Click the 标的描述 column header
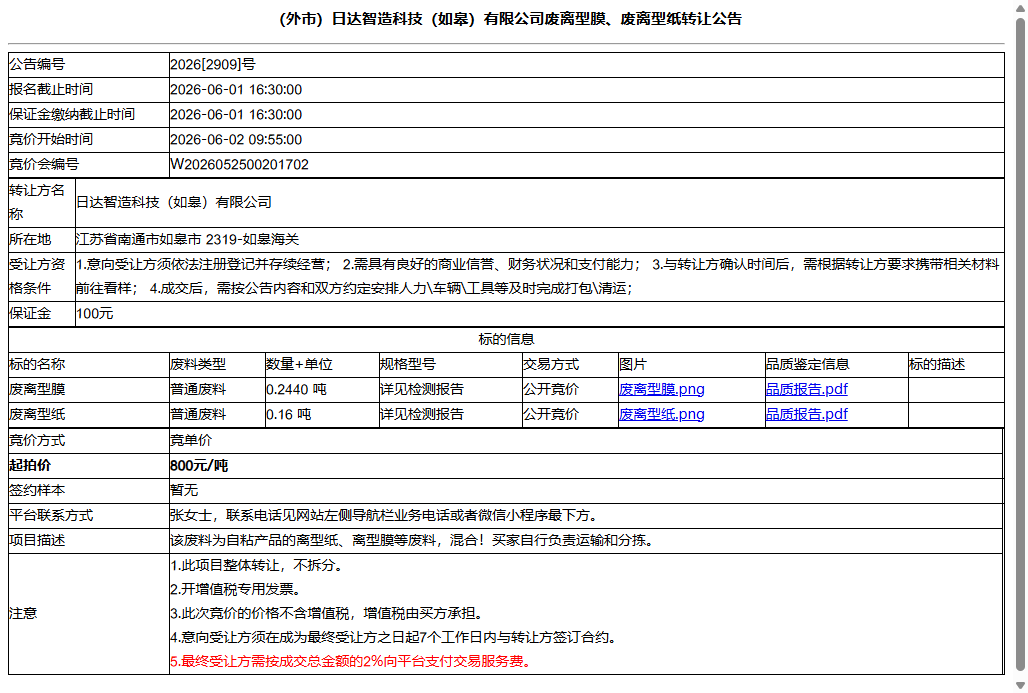 [937, 365]
